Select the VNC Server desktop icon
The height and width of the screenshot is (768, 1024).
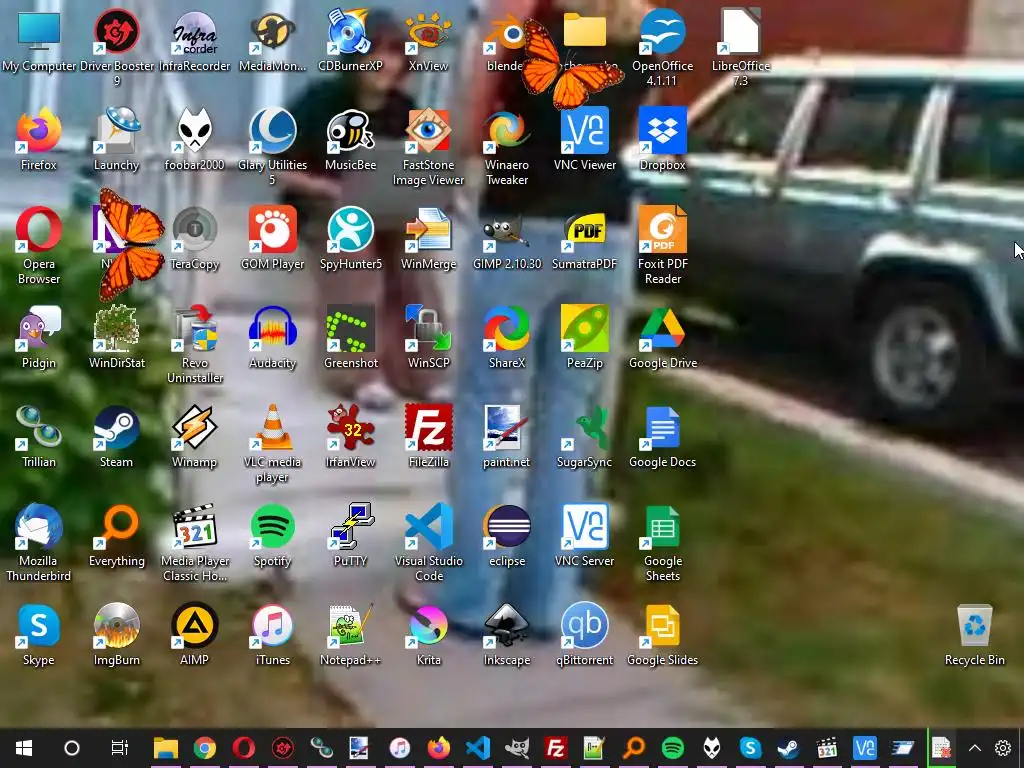584,536
